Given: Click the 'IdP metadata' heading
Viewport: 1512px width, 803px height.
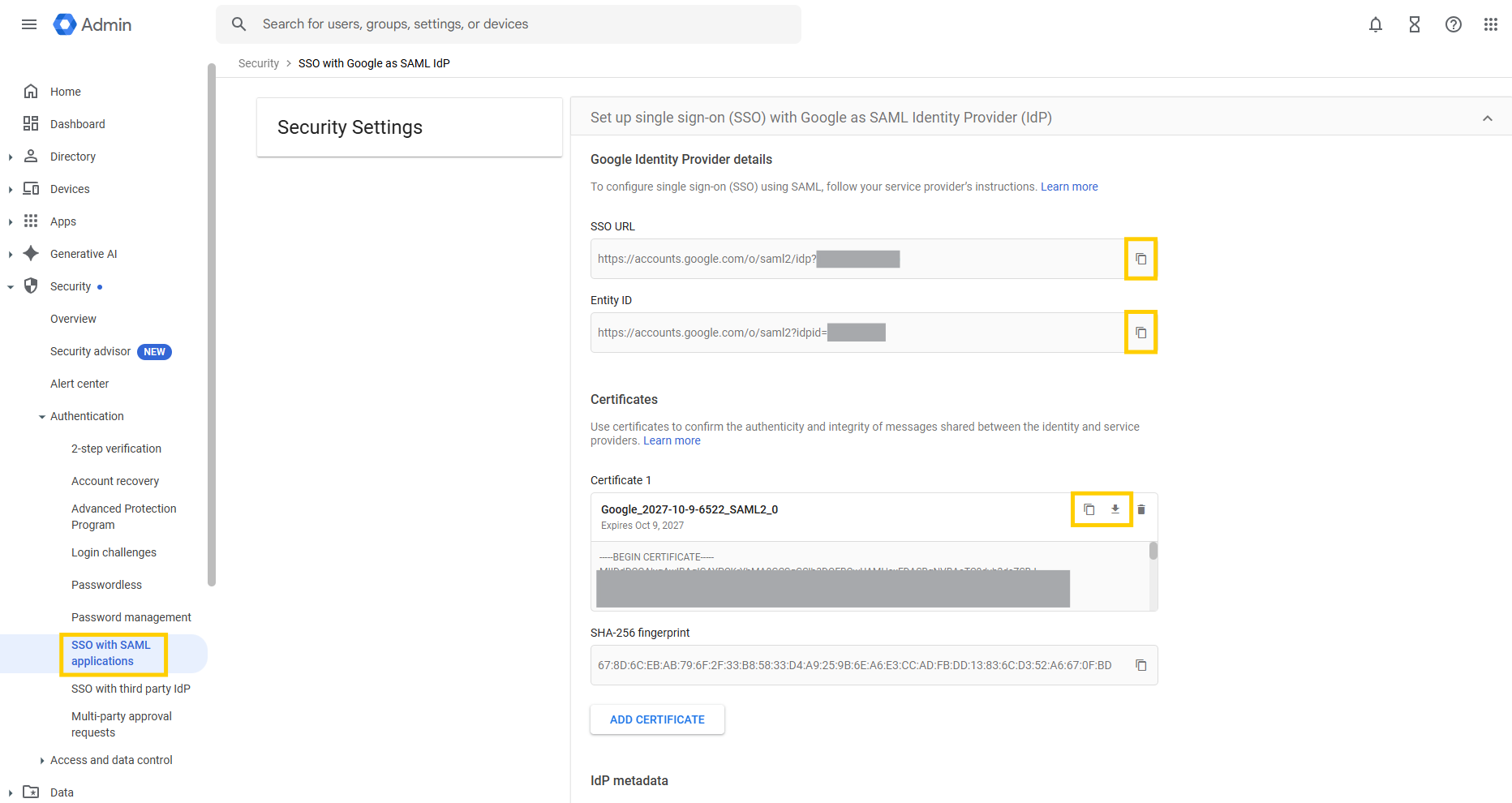Looking at the screenshot, I should click(629, 780).
